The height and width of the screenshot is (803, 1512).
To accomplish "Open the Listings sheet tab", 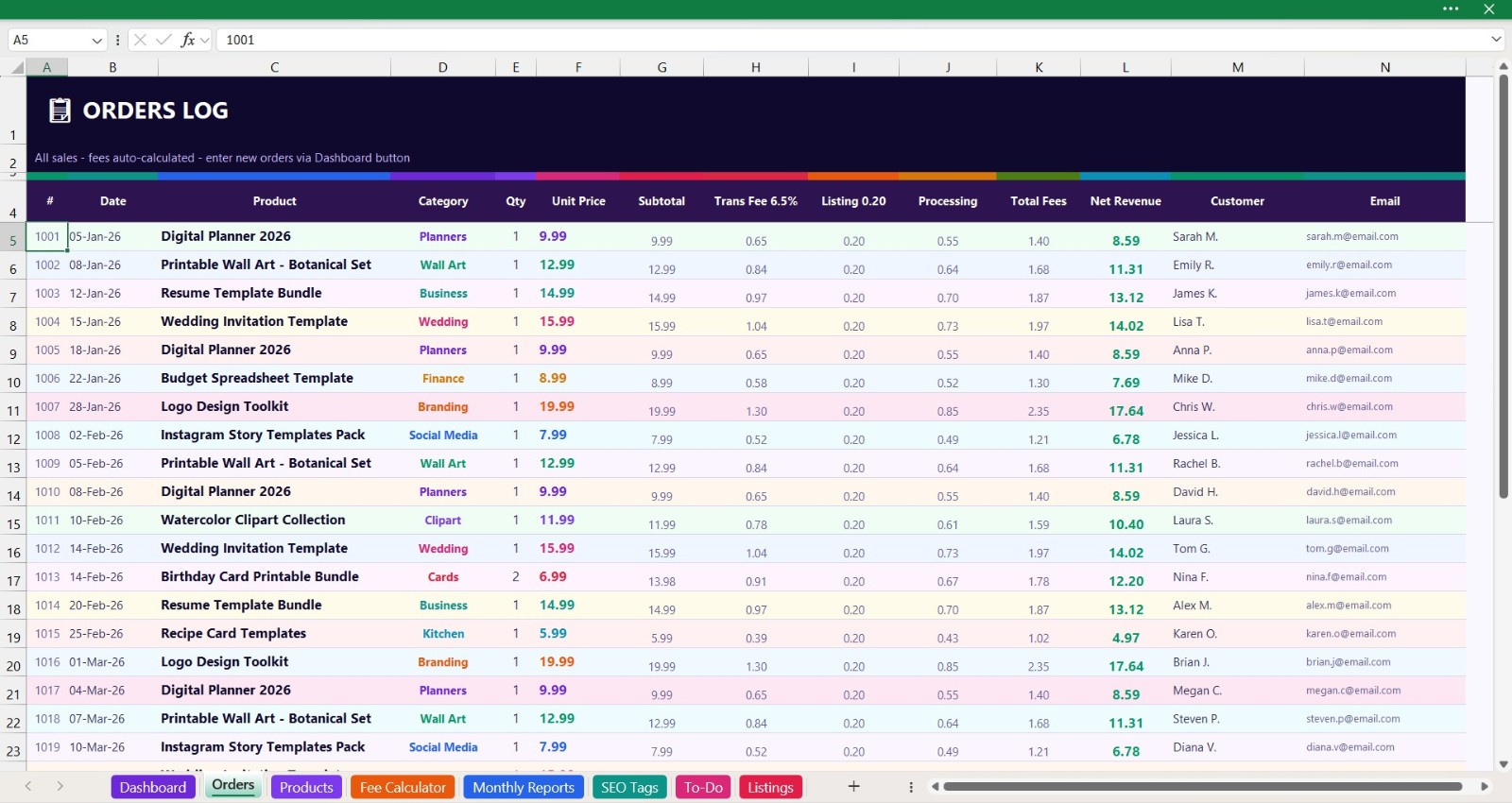I will [770, 787].
